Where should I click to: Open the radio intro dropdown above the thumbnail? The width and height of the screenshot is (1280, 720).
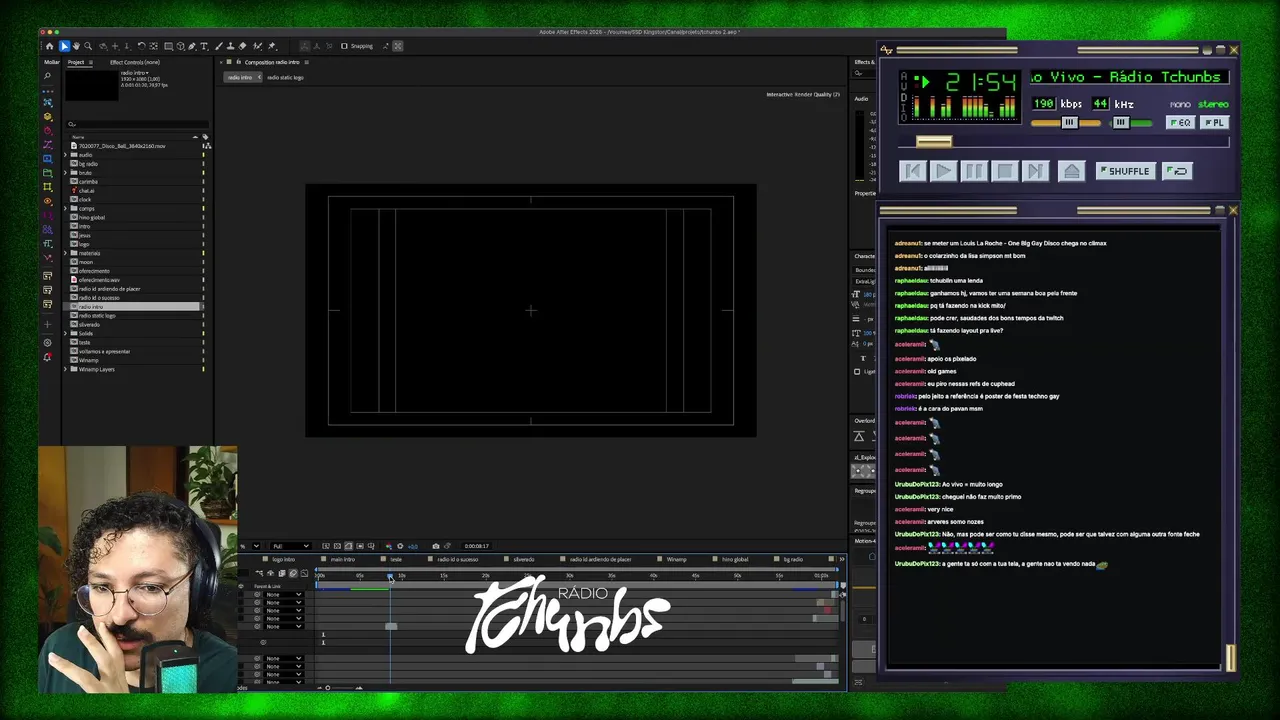click(136, 73)
